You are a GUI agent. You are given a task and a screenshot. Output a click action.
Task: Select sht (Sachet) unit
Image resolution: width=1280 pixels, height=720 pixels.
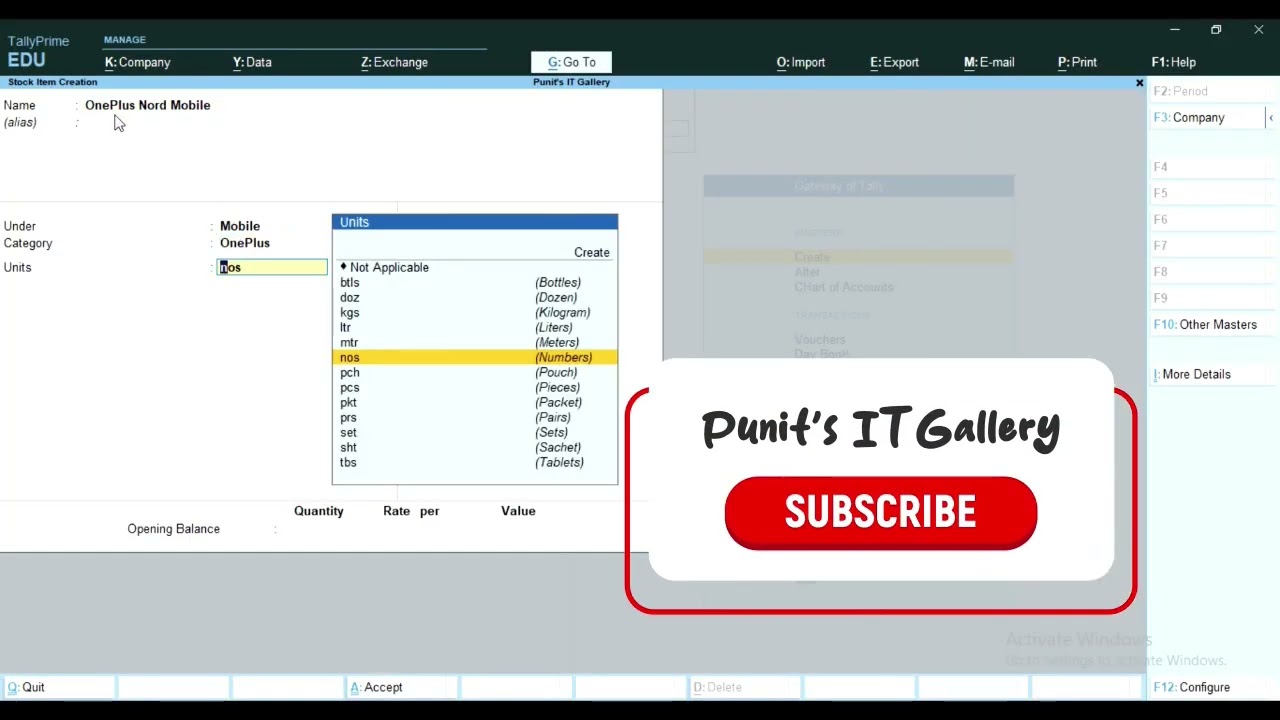(475, 447)
